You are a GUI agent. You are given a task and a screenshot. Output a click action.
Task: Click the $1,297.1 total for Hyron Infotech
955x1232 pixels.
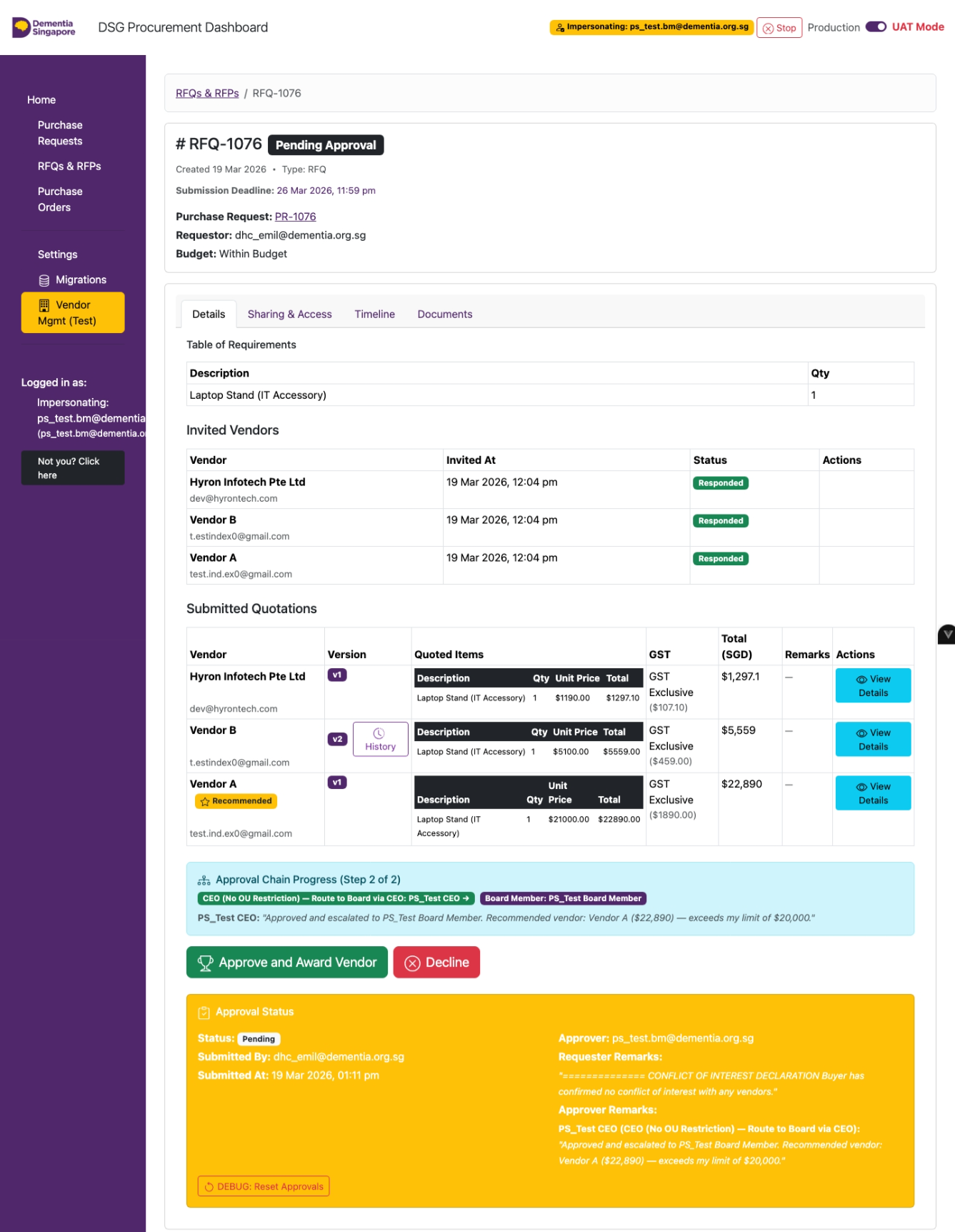[x=741, y=677]
